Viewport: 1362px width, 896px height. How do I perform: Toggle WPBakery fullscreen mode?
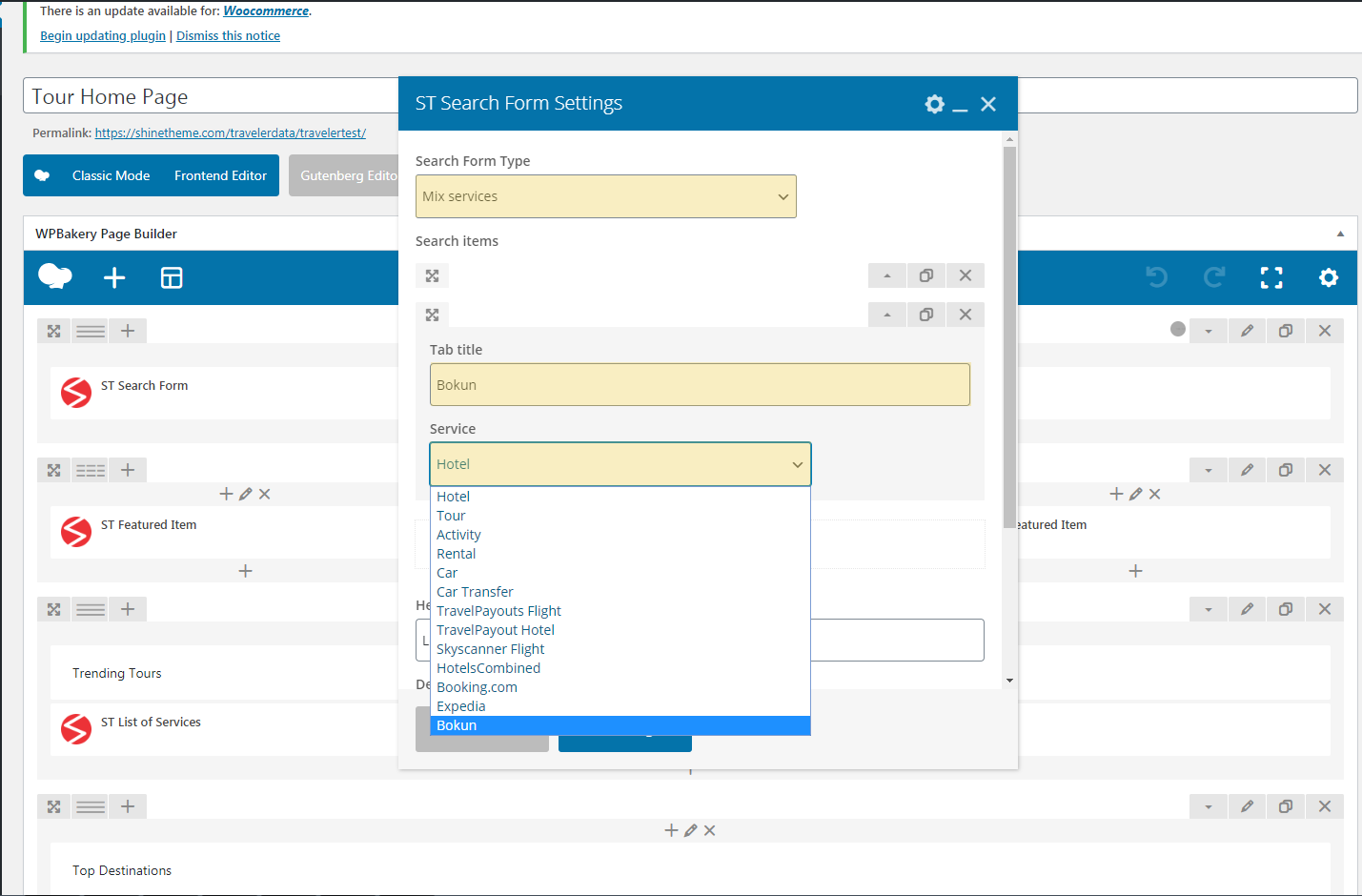(x=1271, y=277)
